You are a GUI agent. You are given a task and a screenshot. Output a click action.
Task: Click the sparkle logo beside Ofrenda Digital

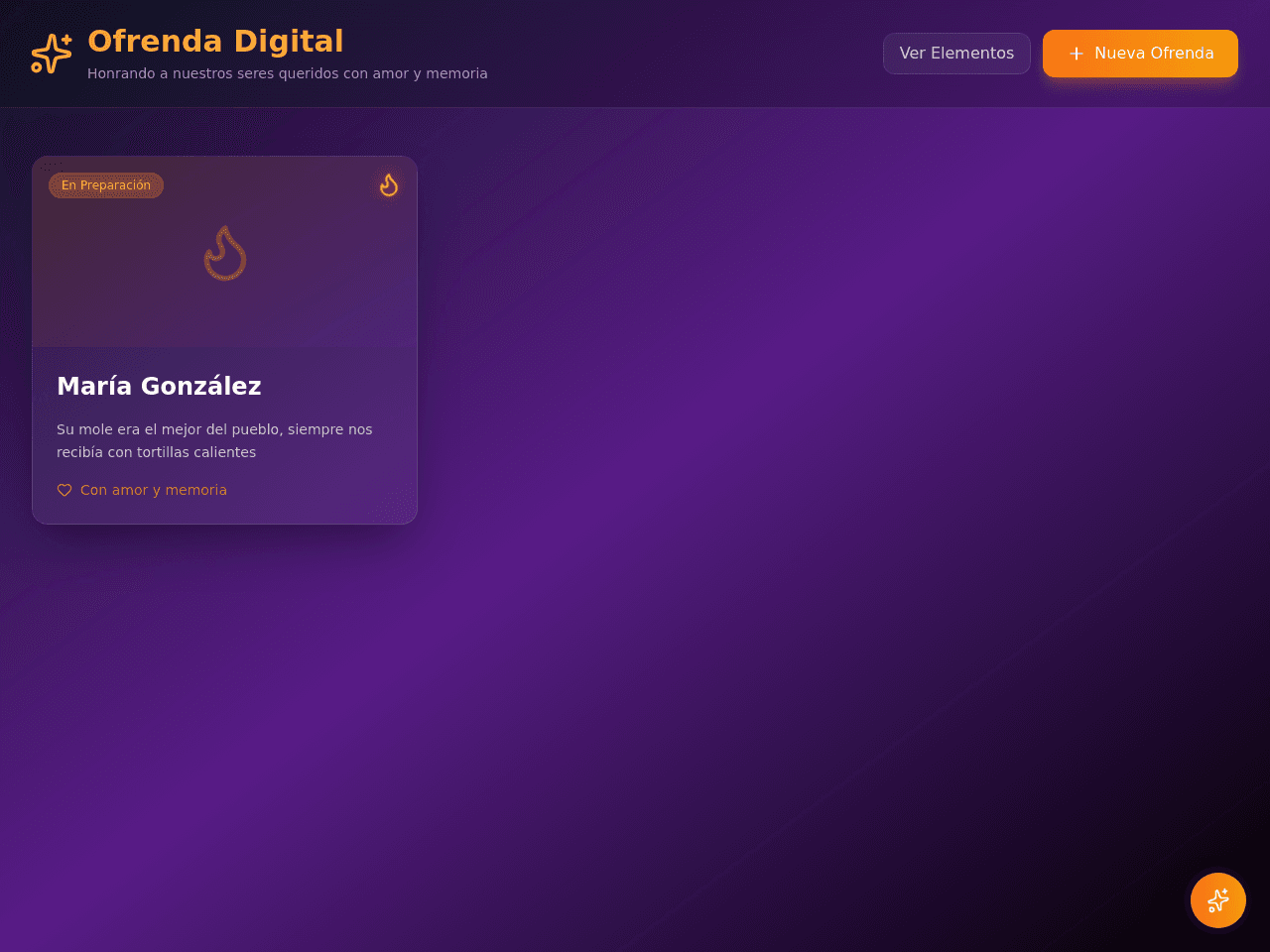click(x=52, y=54)
